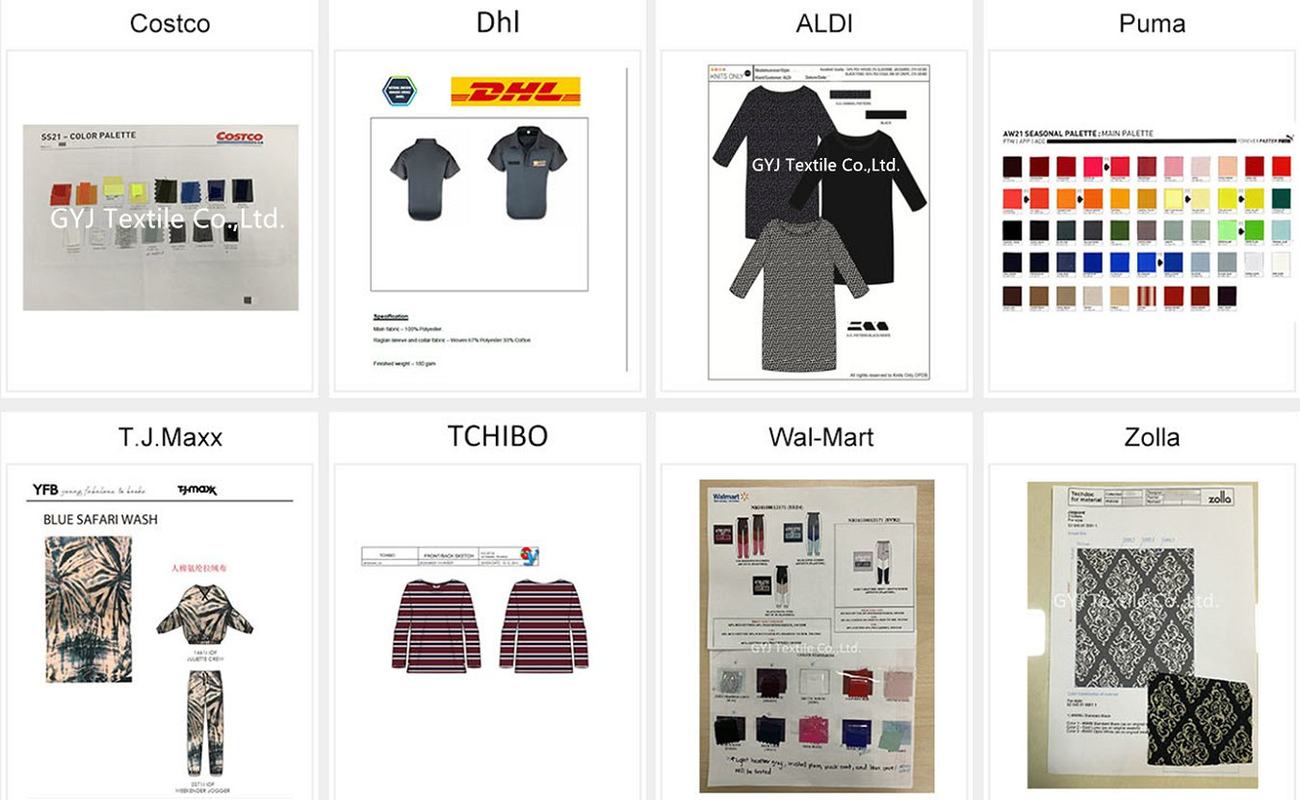
Task: Click the Costco heading text
Action: pyautogui.click(x=170, y=24)
